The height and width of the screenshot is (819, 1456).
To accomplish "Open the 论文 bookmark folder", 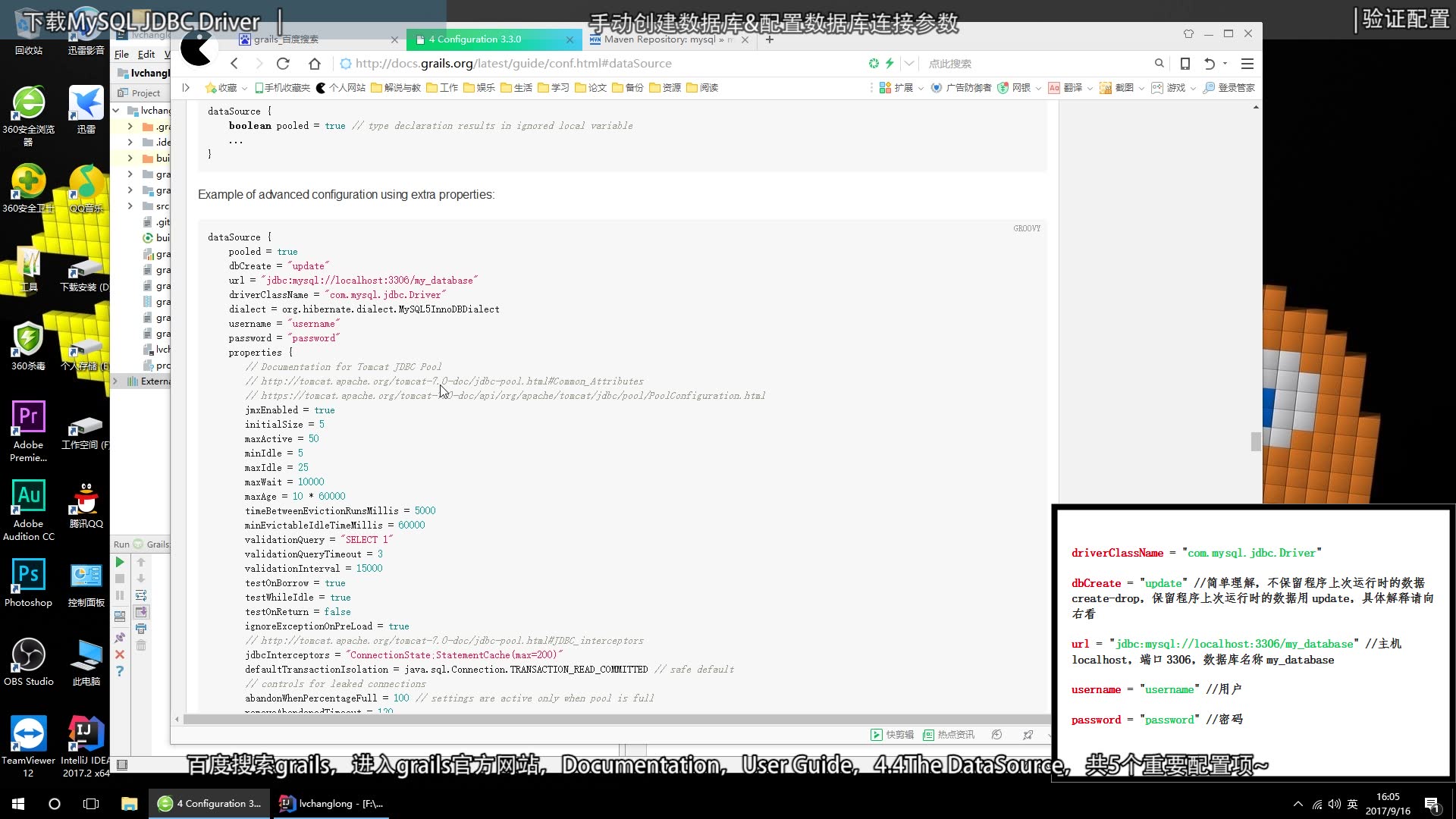I will tap(591, 88).
